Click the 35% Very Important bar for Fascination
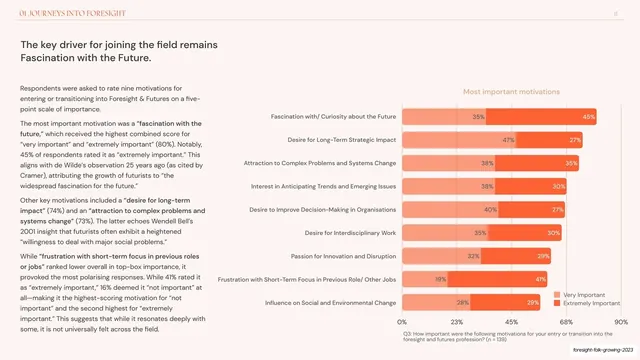 (x=444, y=117)
